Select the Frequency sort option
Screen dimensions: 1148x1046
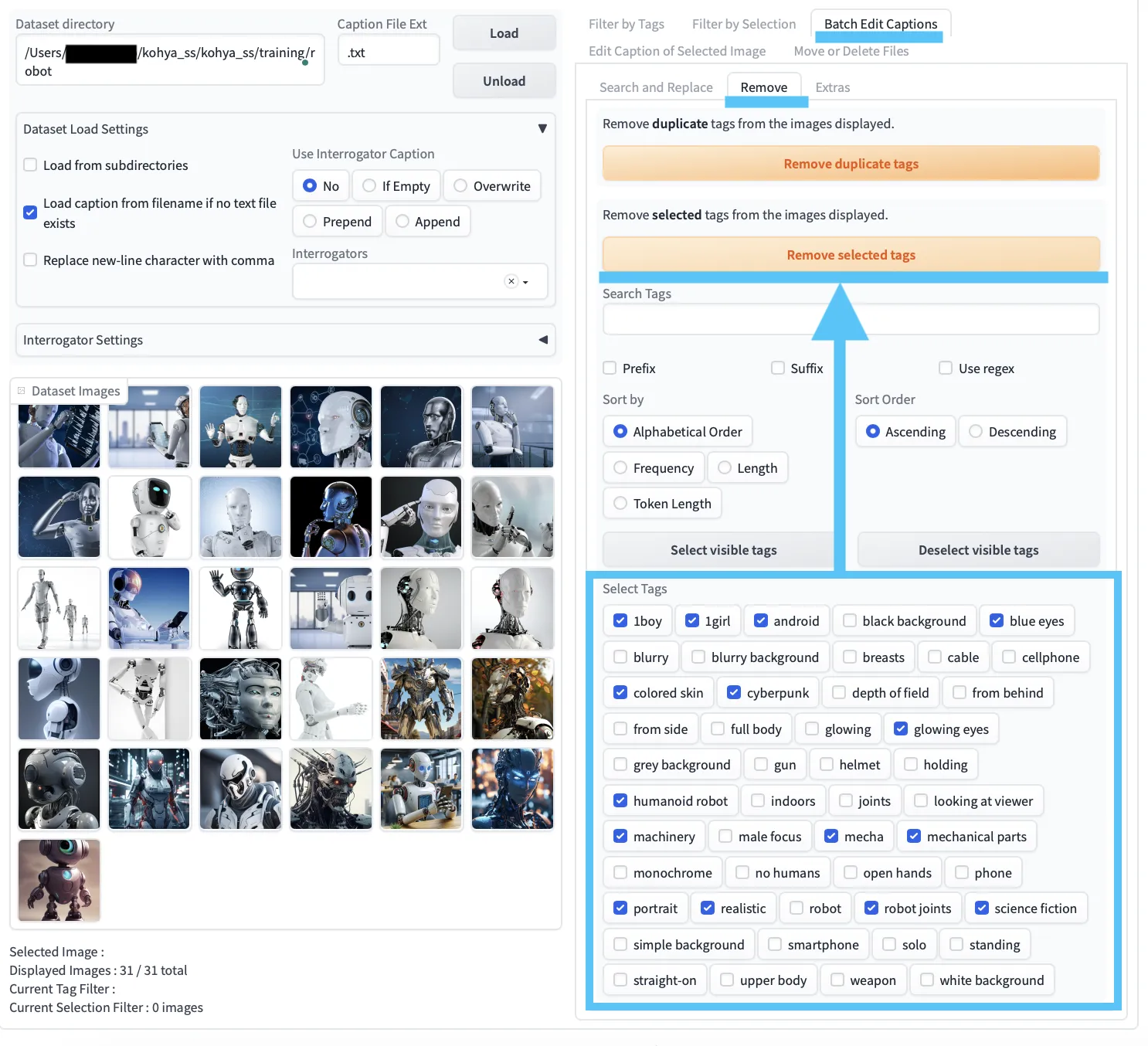(620, 468)
